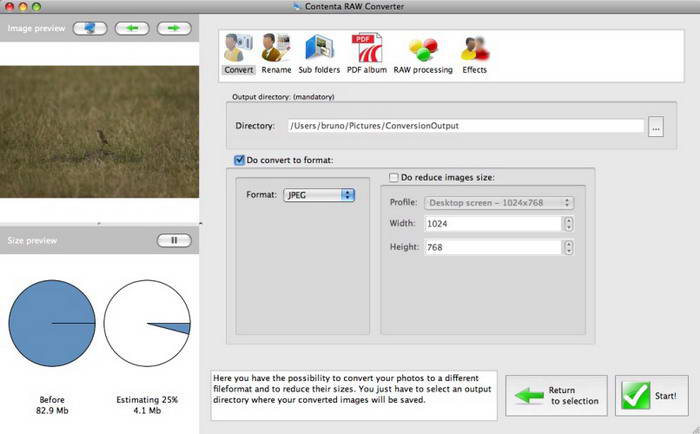Click the Before size pie chart
Viewport: 700px width, 434px height.
click(x=52, y=323)
